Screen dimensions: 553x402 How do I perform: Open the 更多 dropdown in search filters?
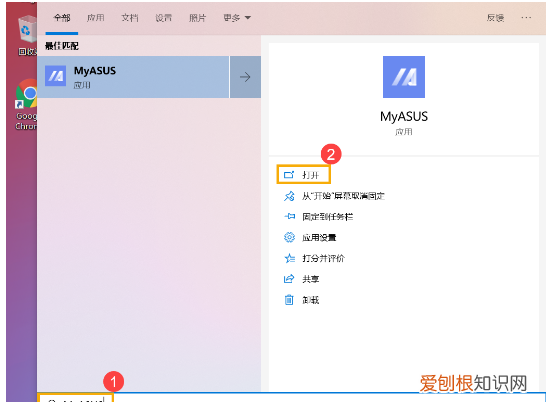click(237, 18)
